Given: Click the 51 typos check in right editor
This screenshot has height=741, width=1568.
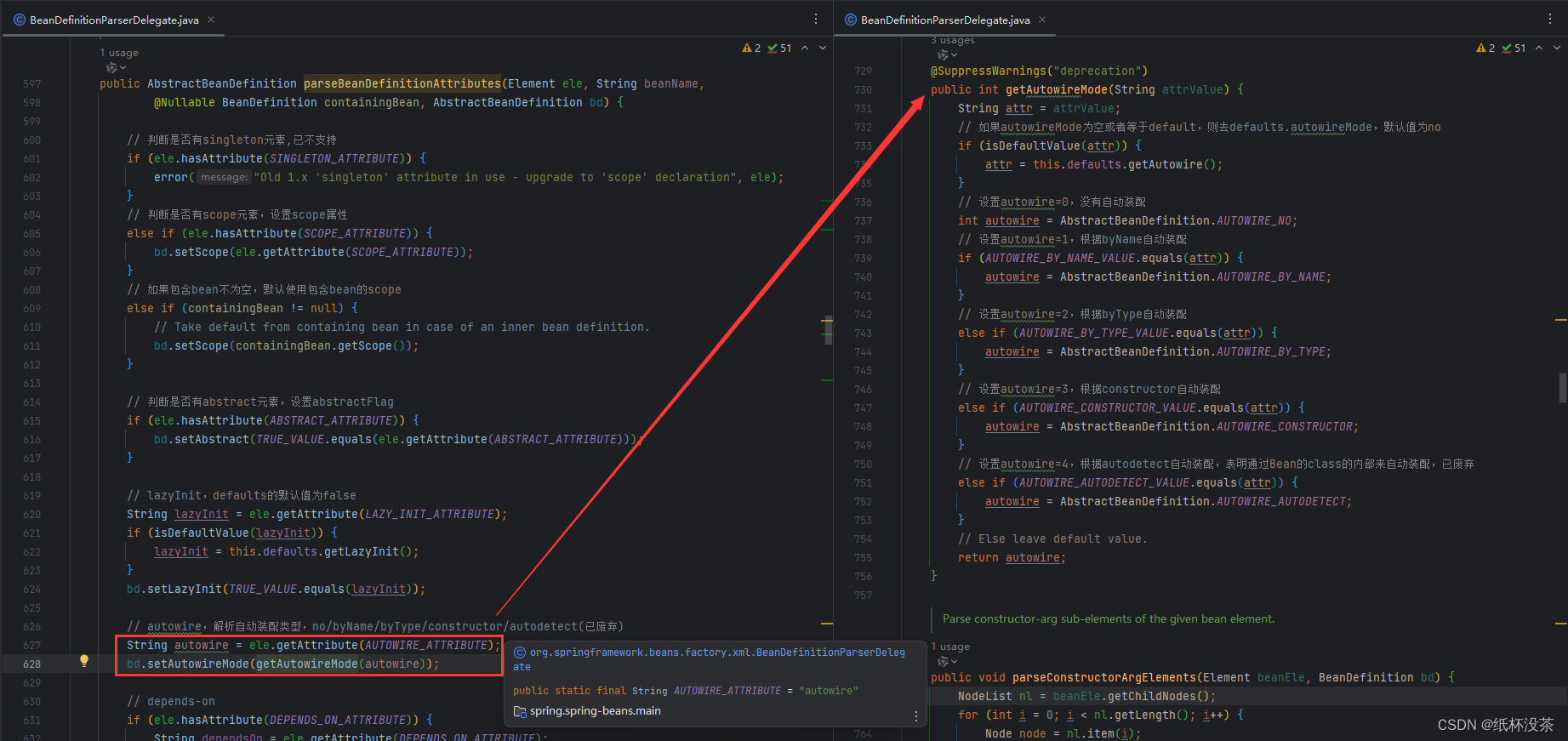Looking at the screenshot, I should pyautogui.click(x=1514, y=48).
